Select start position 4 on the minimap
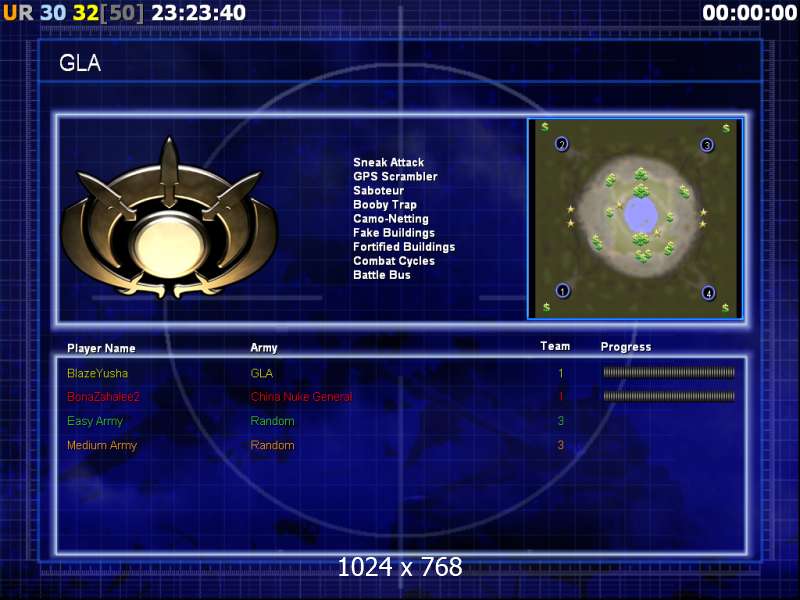The width and height of the screenshot is (800, 600). (708, 293)
